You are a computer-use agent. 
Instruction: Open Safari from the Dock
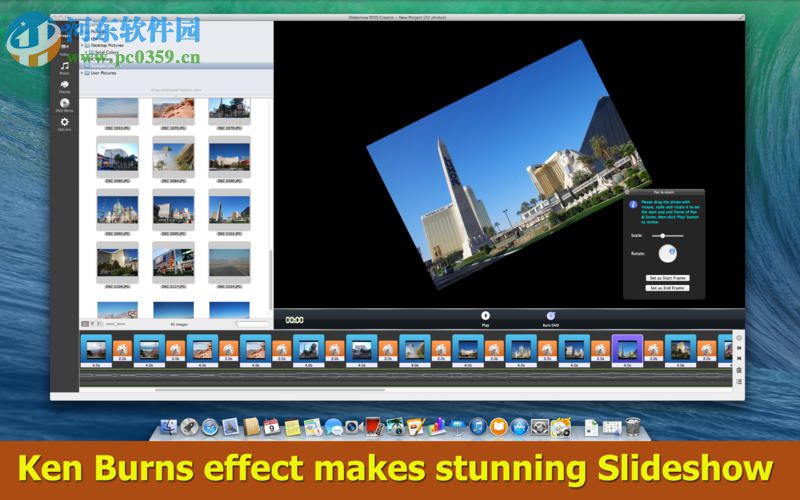[210, 427]
